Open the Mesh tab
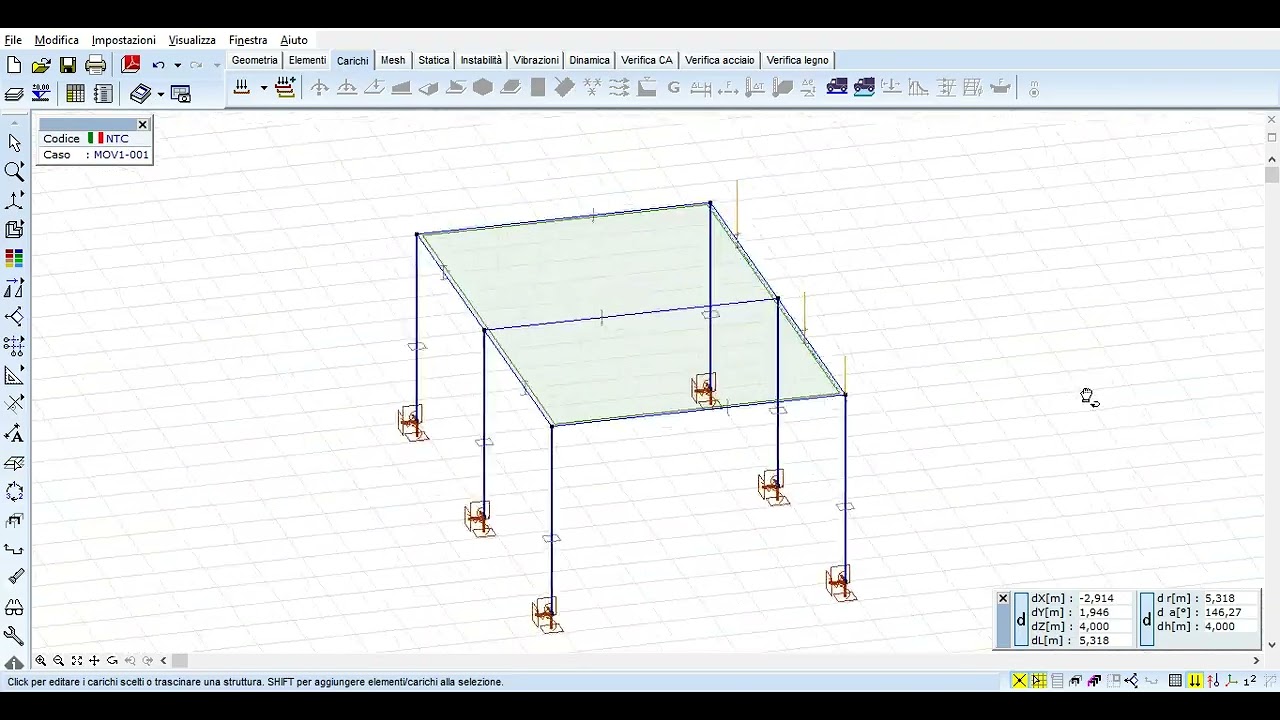Screen dimensions: 1280x720 (x=393, y=60)
